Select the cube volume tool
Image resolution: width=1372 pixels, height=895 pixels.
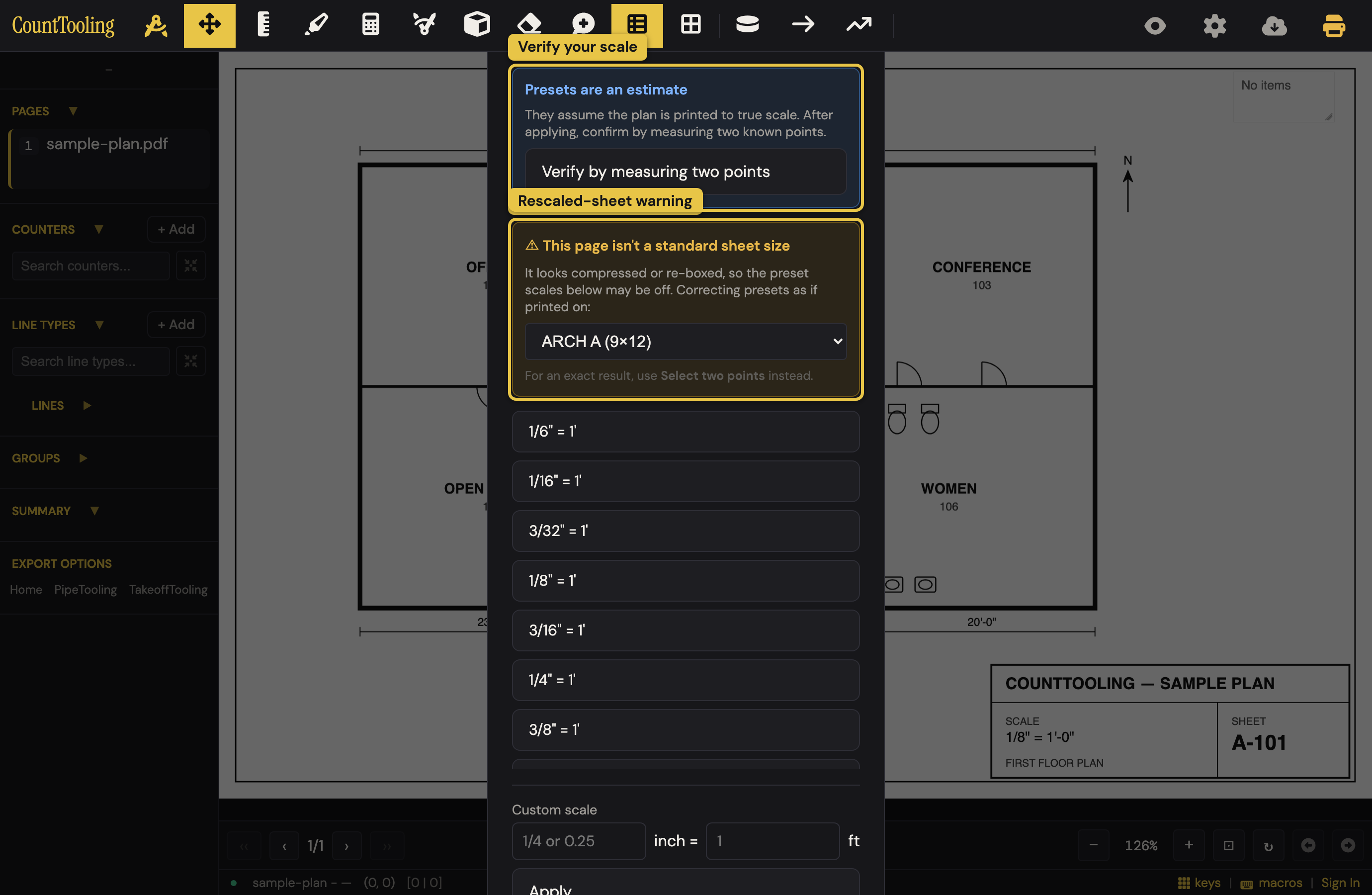point(477,25)
